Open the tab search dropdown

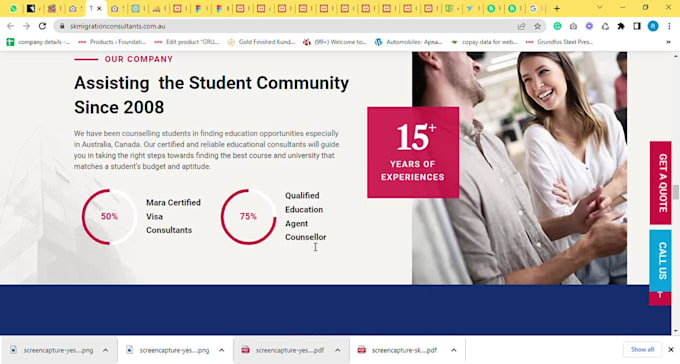click(x=600, y=7)
